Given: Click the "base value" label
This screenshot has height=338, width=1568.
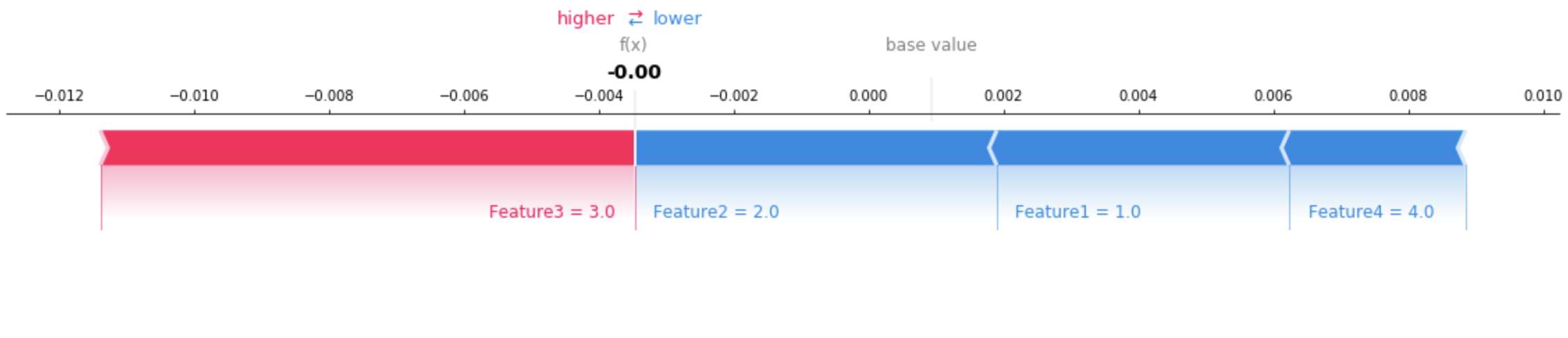Looking at the screenshot, I should pos(931,45).
